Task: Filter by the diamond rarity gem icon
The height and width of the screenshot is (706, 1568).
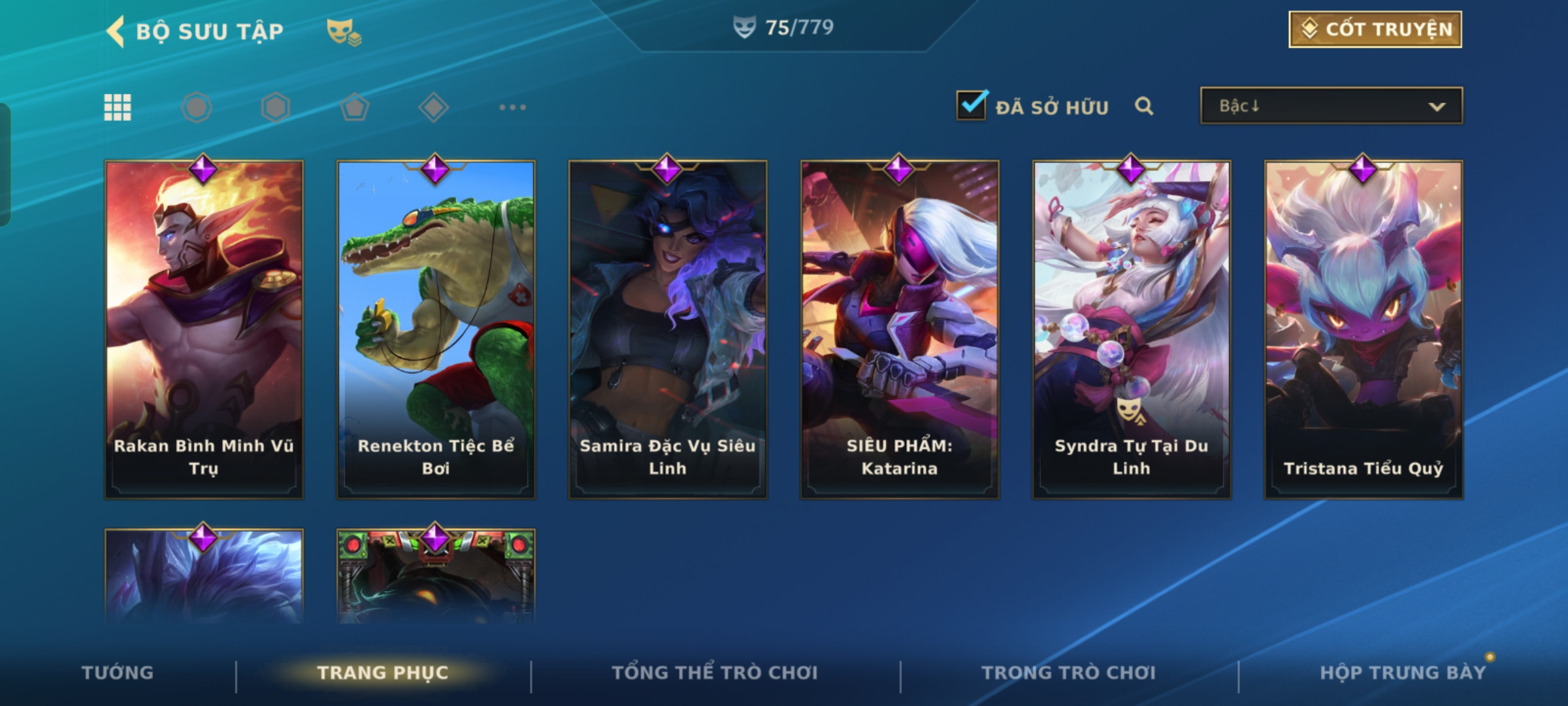Action: (434, 107)
